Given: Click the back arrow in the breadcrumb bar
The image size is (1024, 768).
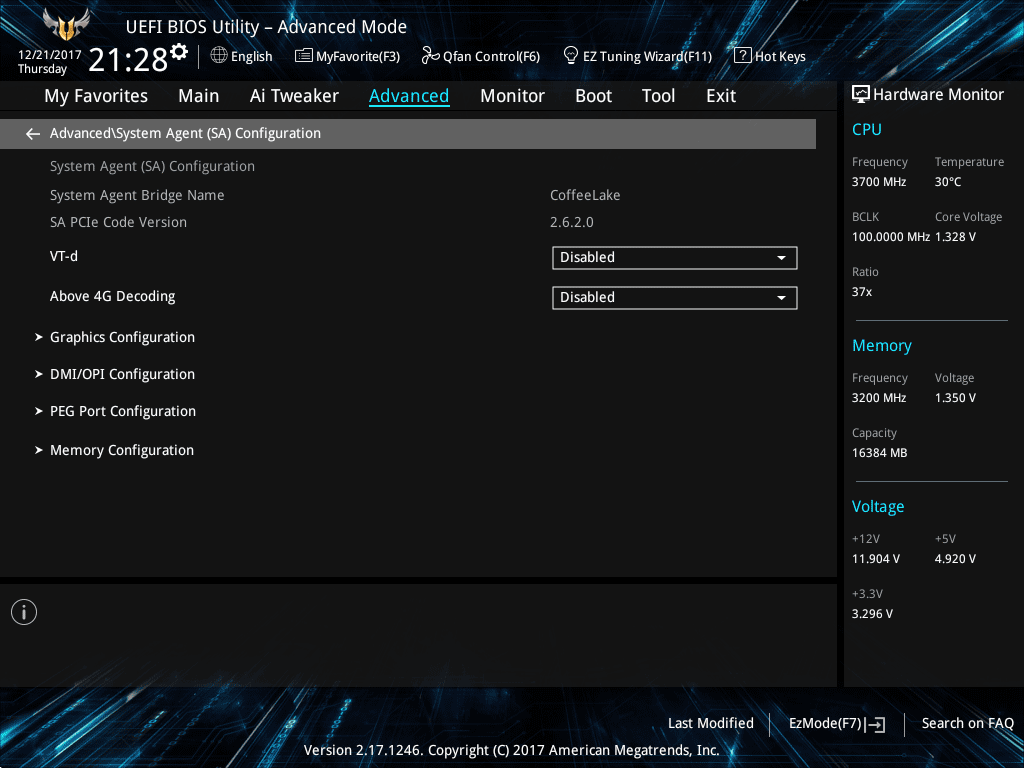Looking at the screenshot, I should click(33, 134).
